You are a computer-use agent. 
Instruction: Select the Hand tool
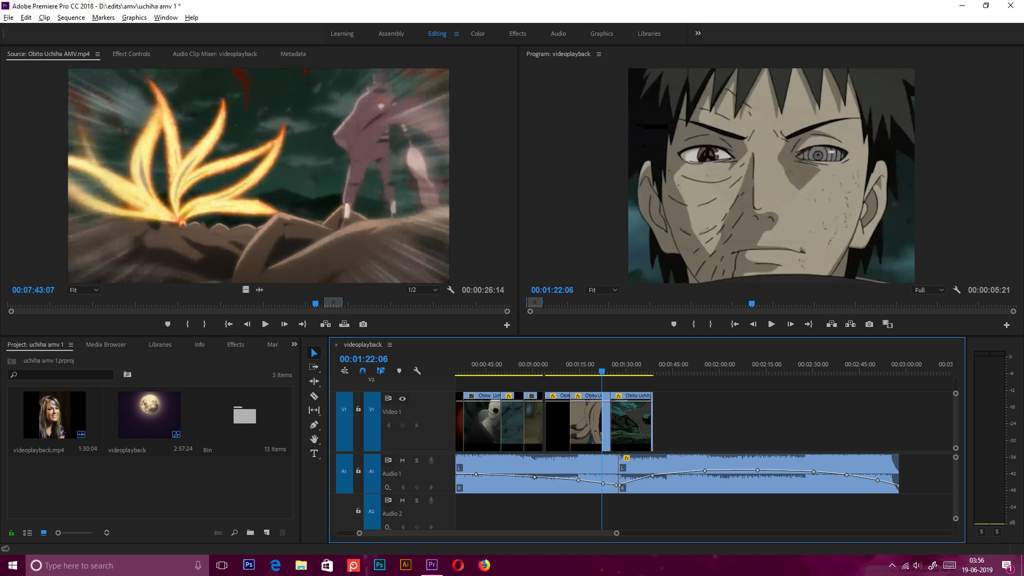click(314, 439)
